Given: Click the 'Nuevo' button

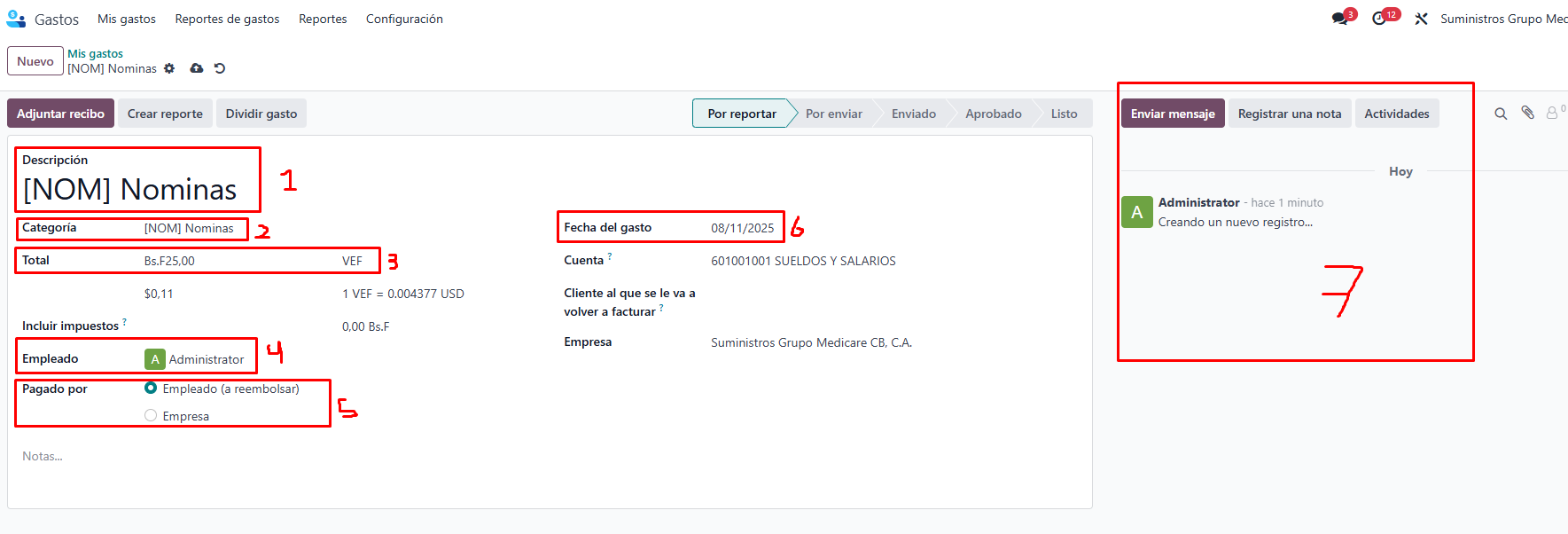Looking at the screenshot, I should pos(35,61).
